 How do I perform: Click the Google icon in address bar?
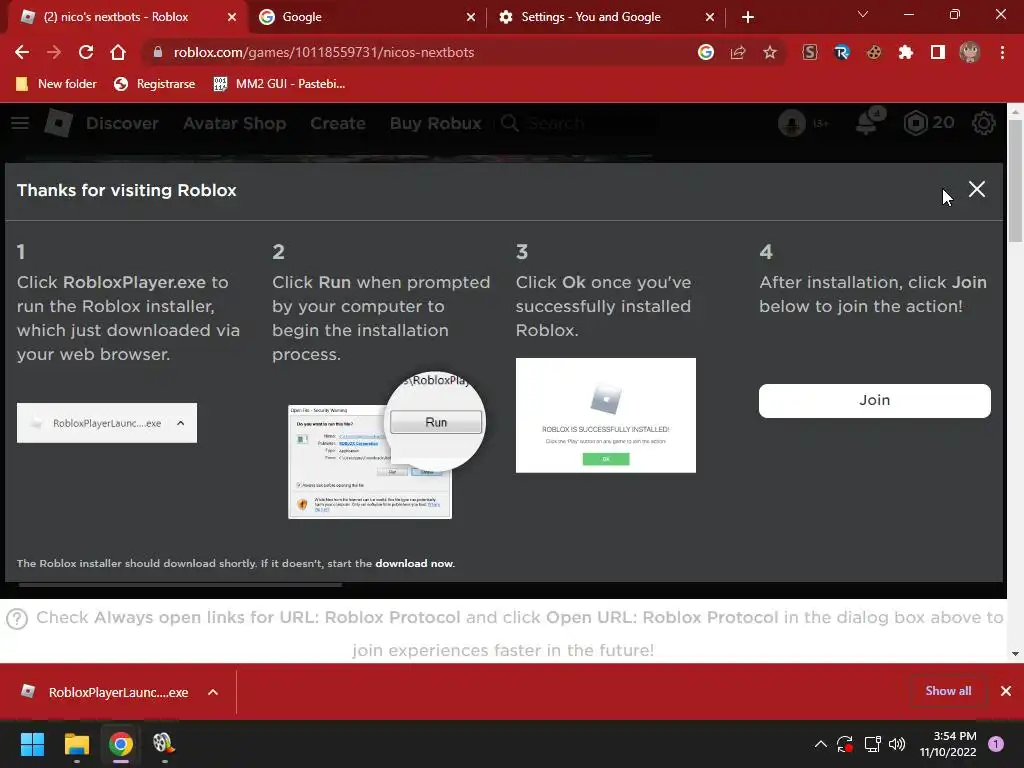tap(706, 52)
